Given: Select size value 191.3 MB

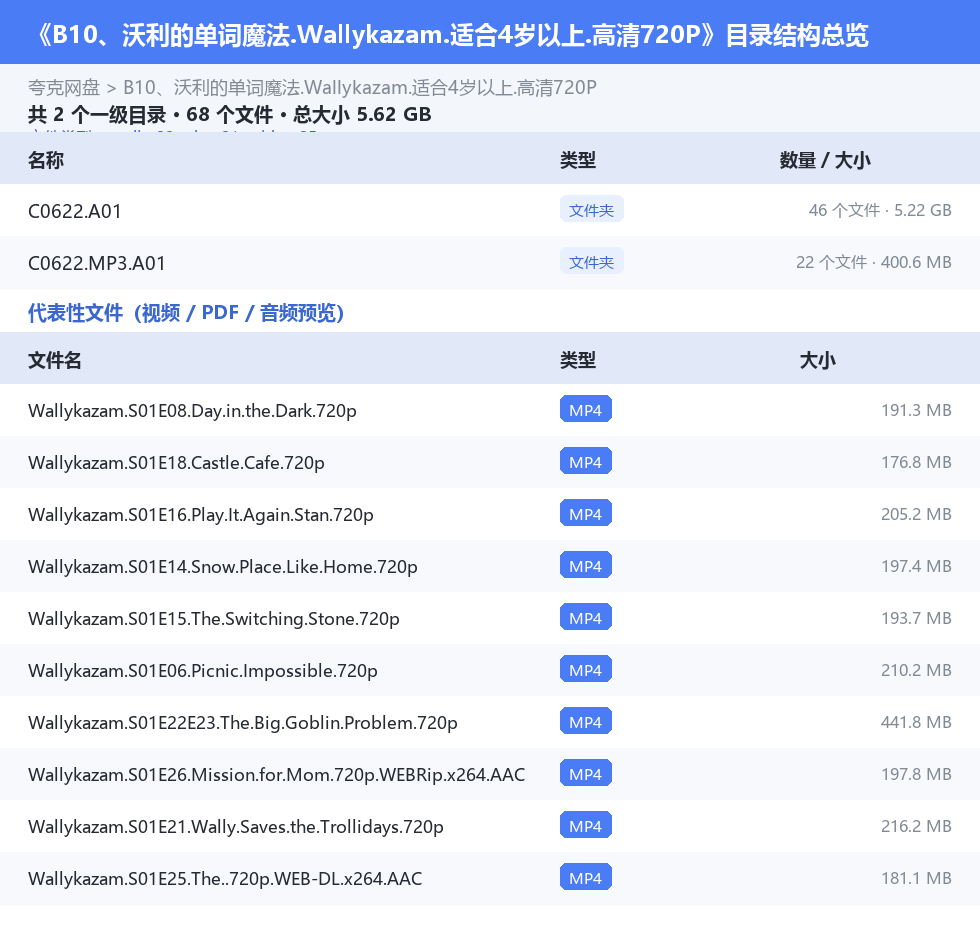Looking at the screenshot, I should coord(916,410).
